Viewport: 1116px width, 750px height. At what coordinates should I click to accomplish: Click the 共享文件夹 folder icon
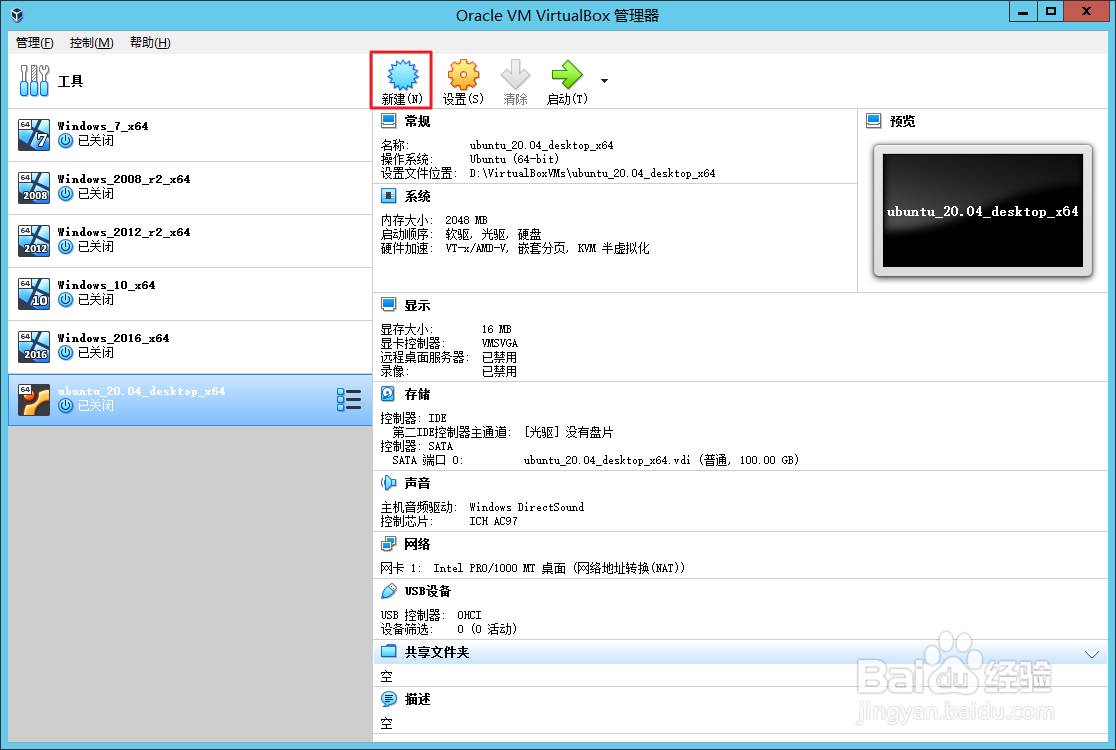pos(389,651)
